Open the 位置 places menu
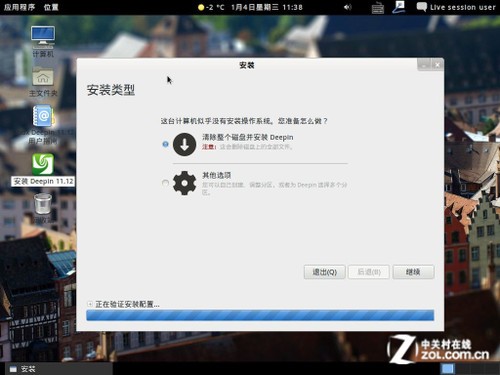The width and height of the screenshot is (500, 375). pos(51,7)
